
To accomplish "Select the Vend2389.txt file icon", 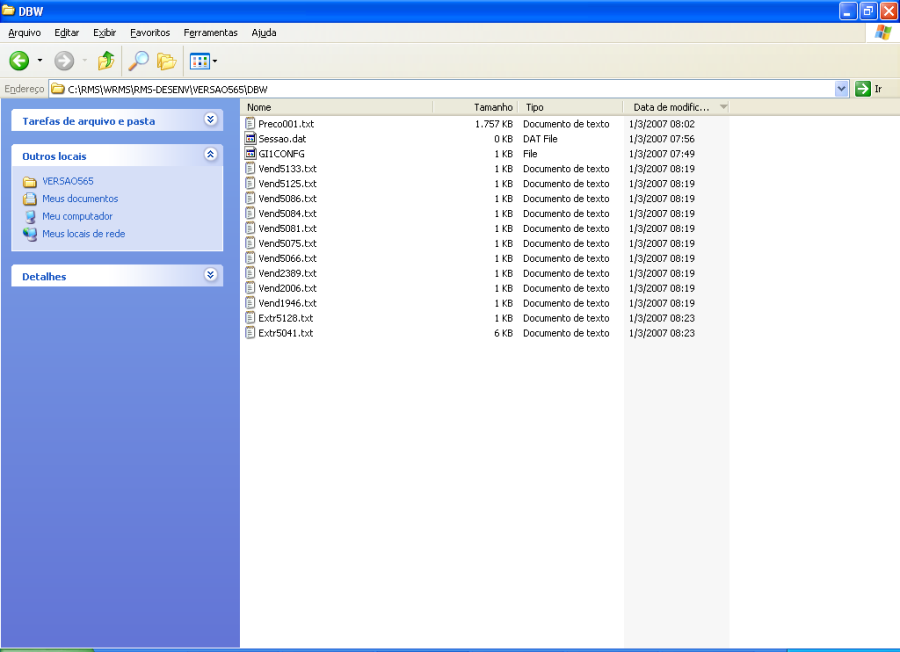I will click(x=250, y=273).
